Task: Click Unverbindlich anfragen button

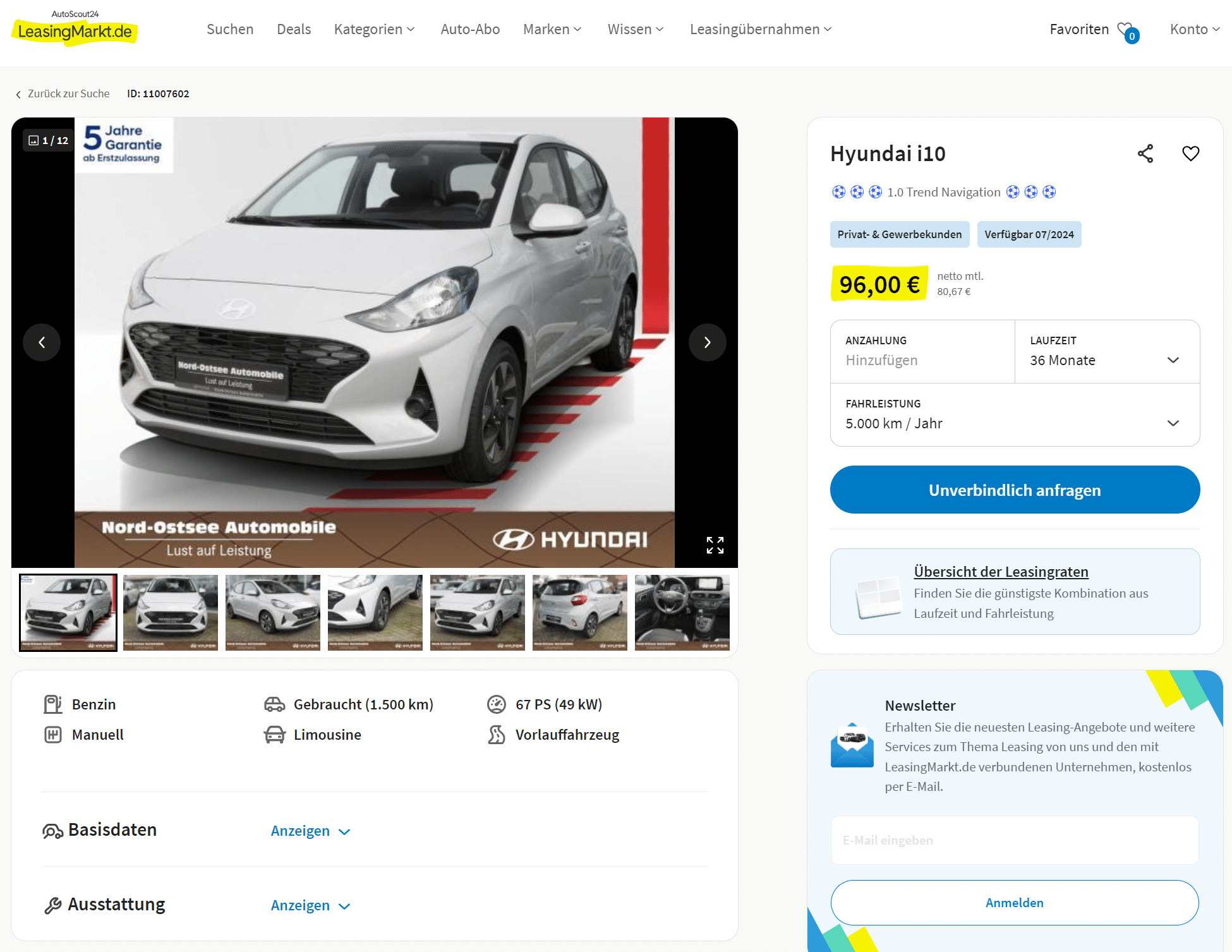Action: point(1015,490)
